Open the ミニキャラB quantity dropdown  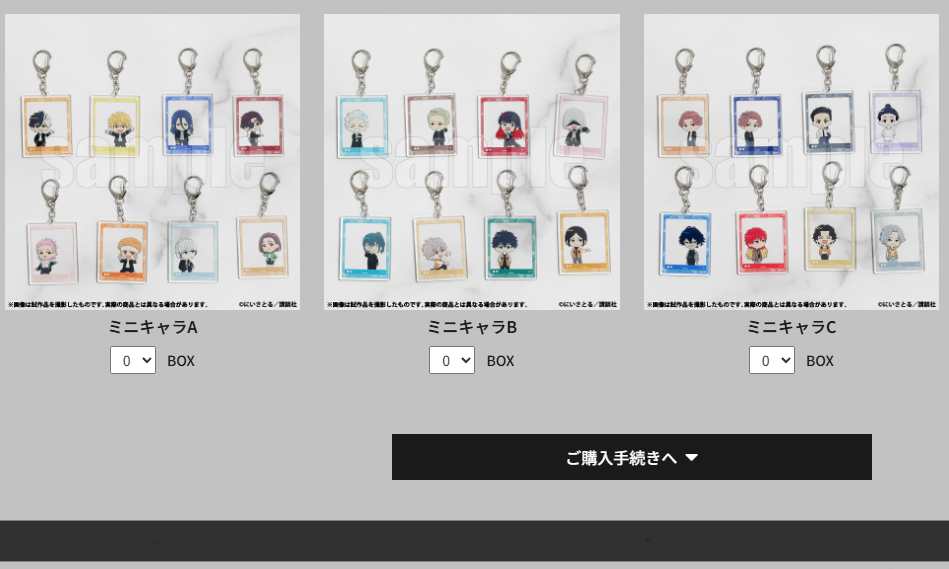coord(452,360)
